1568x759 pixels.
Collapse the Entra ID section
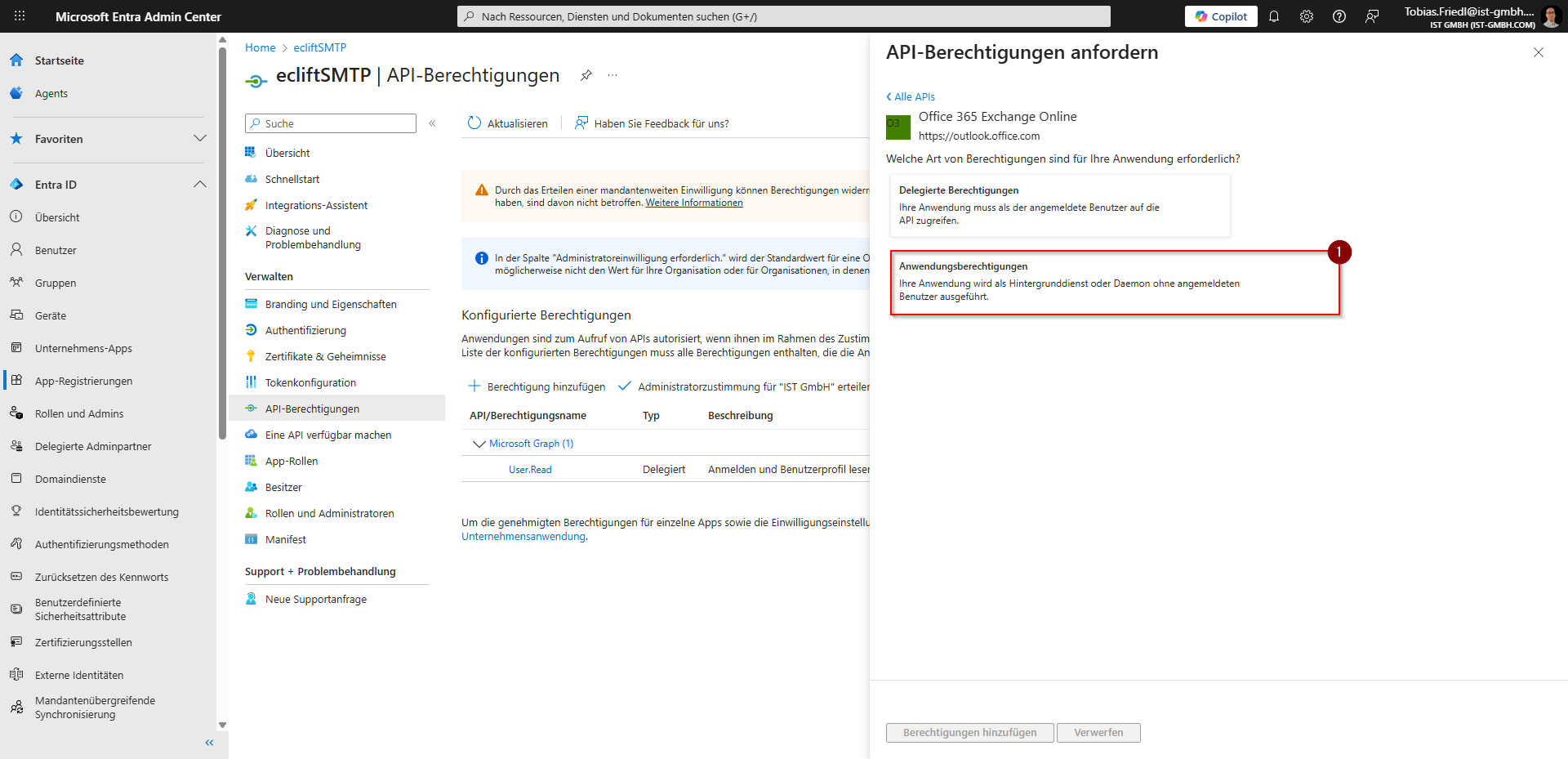pyautogui.click(x=199, y=185)
